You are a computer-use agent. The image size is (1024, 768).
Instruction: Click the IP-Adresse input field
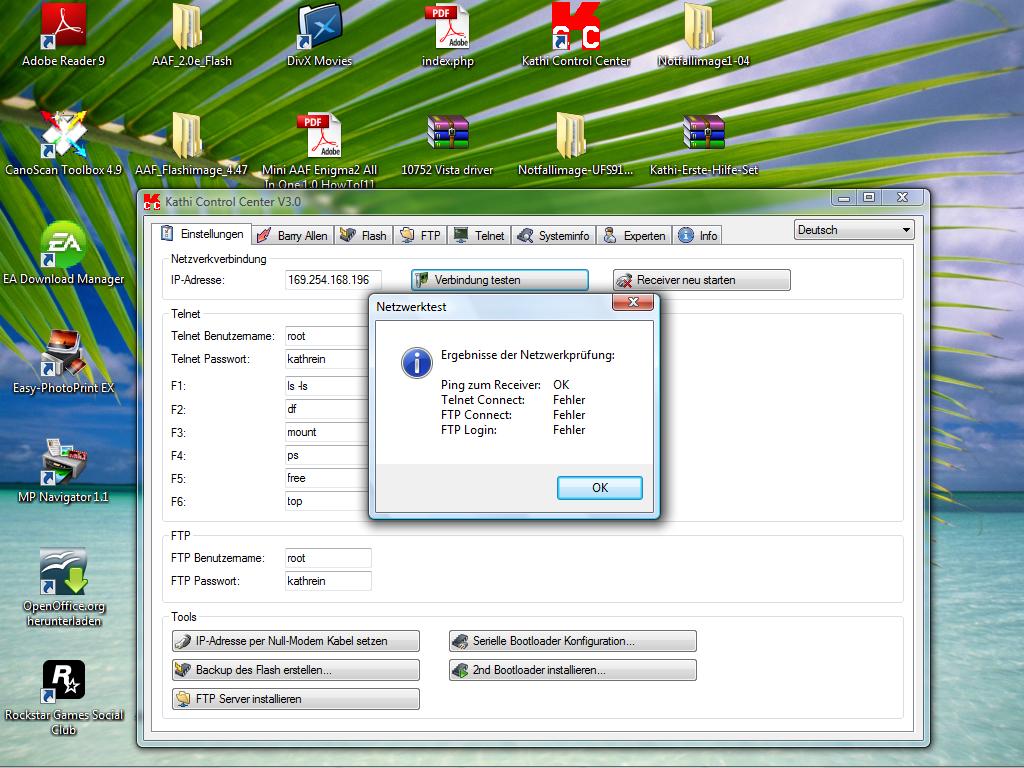332,280
